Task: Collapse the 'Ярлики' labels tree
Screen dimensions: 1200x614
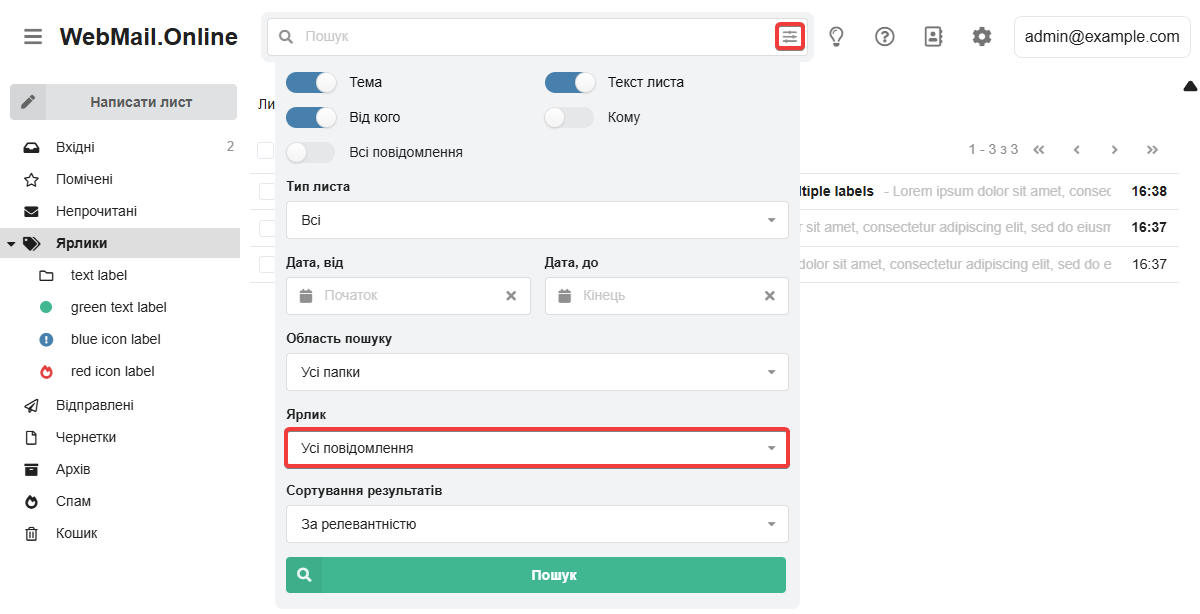Action: (x=10, y=243)
